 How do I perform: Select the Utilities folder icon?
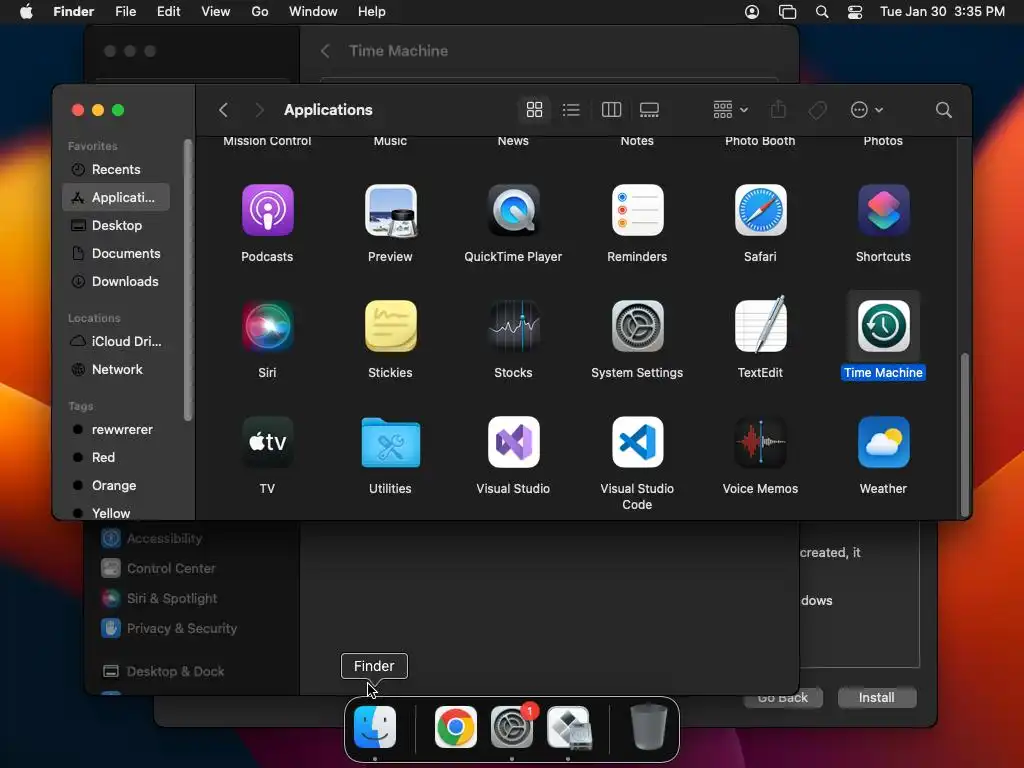coord(390,443)
